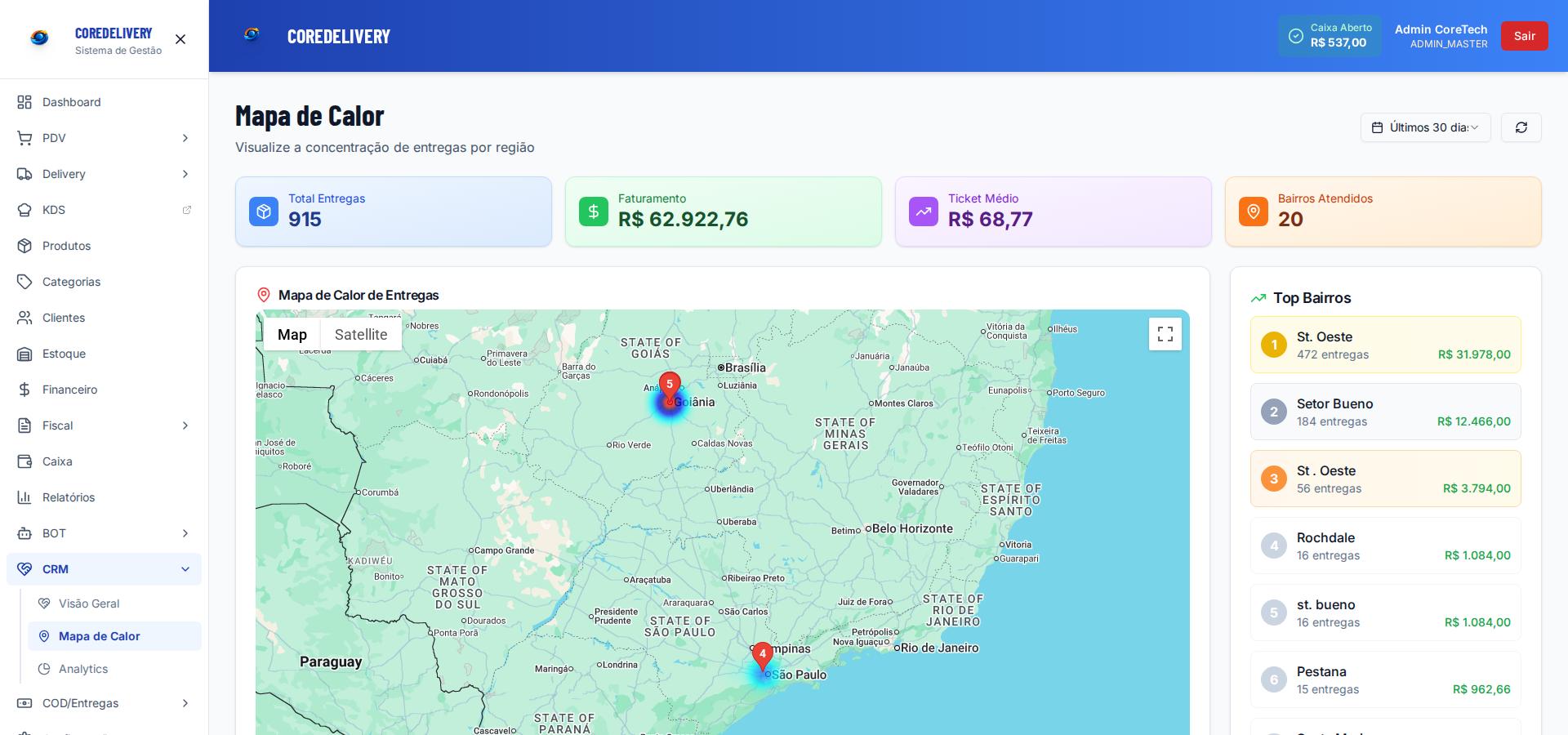Switch the map to Map view
1568x735 pixels.
pos(292,334)
